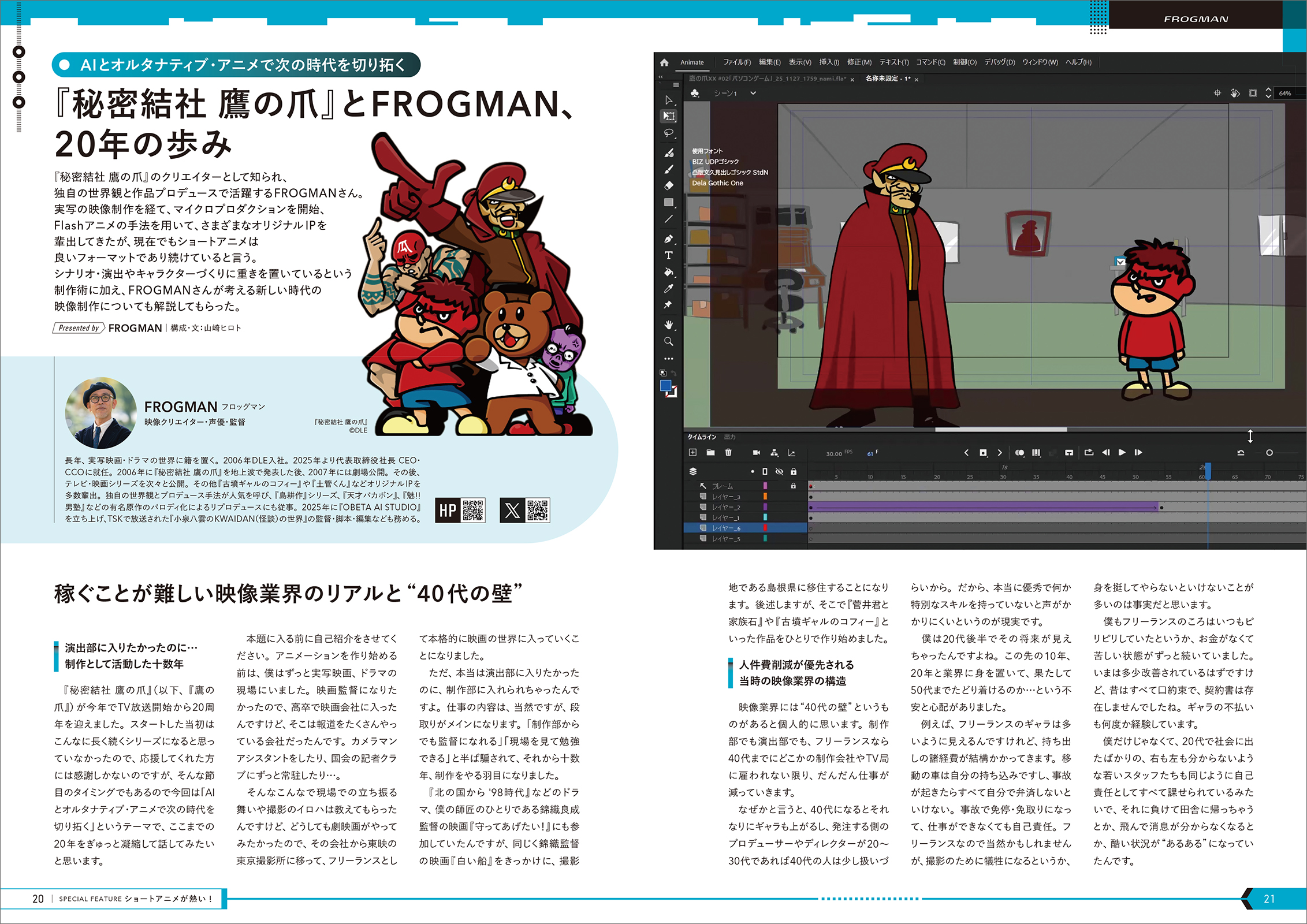Image resolution: width=1307 pixels, height=924 pixels.
Task: Select the Free Transform tool
Action: [668, 116]
